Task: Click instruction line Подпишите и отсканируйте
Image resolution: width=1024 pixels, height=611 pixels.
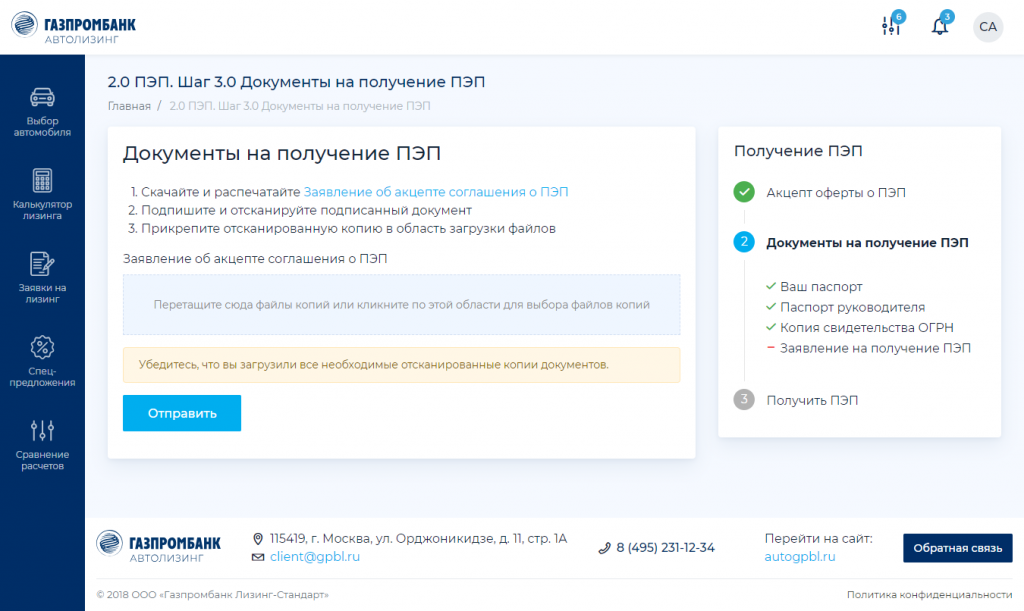Action: point(306,210)
